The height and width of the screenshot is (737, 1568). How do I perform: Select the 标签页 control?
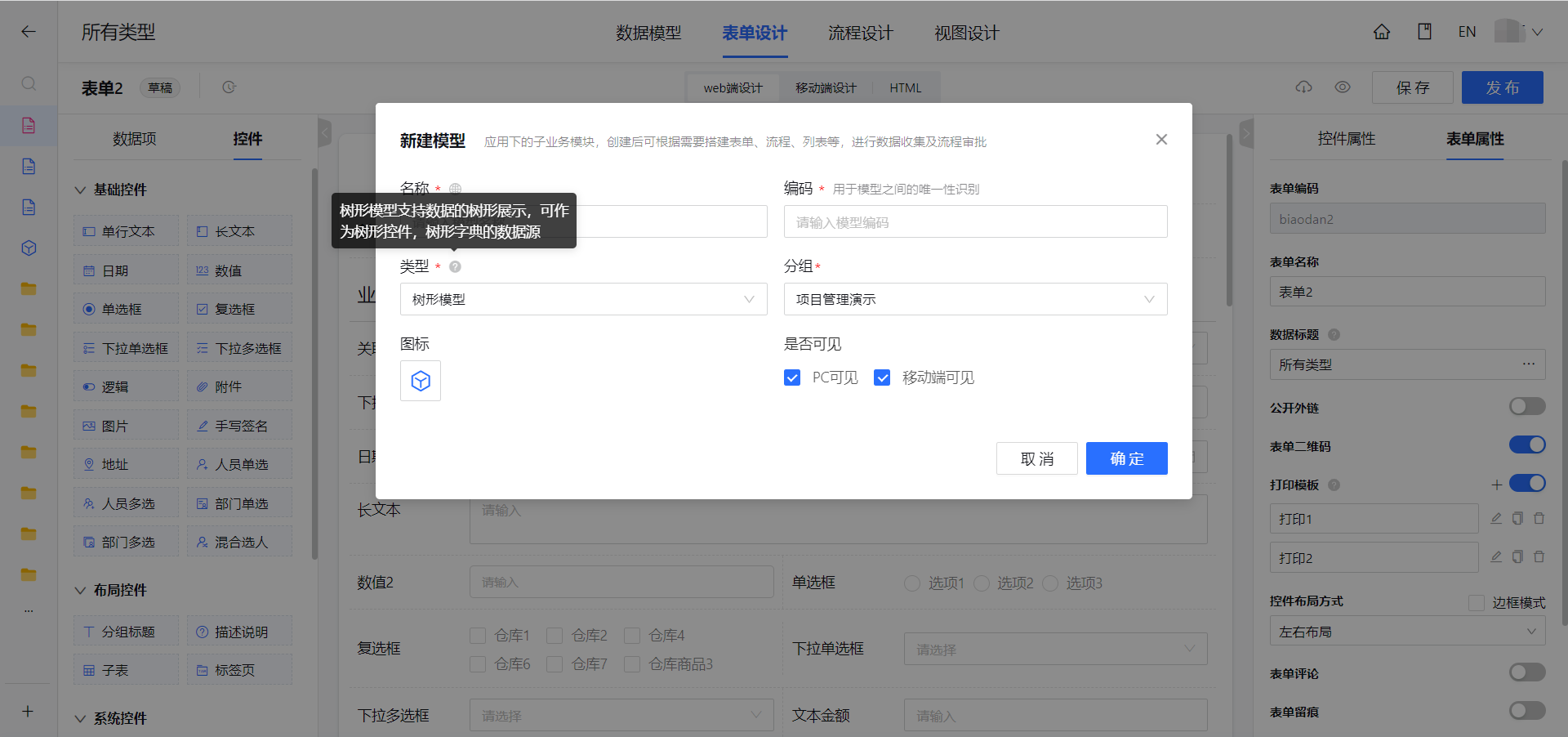(x=239, y=670)
